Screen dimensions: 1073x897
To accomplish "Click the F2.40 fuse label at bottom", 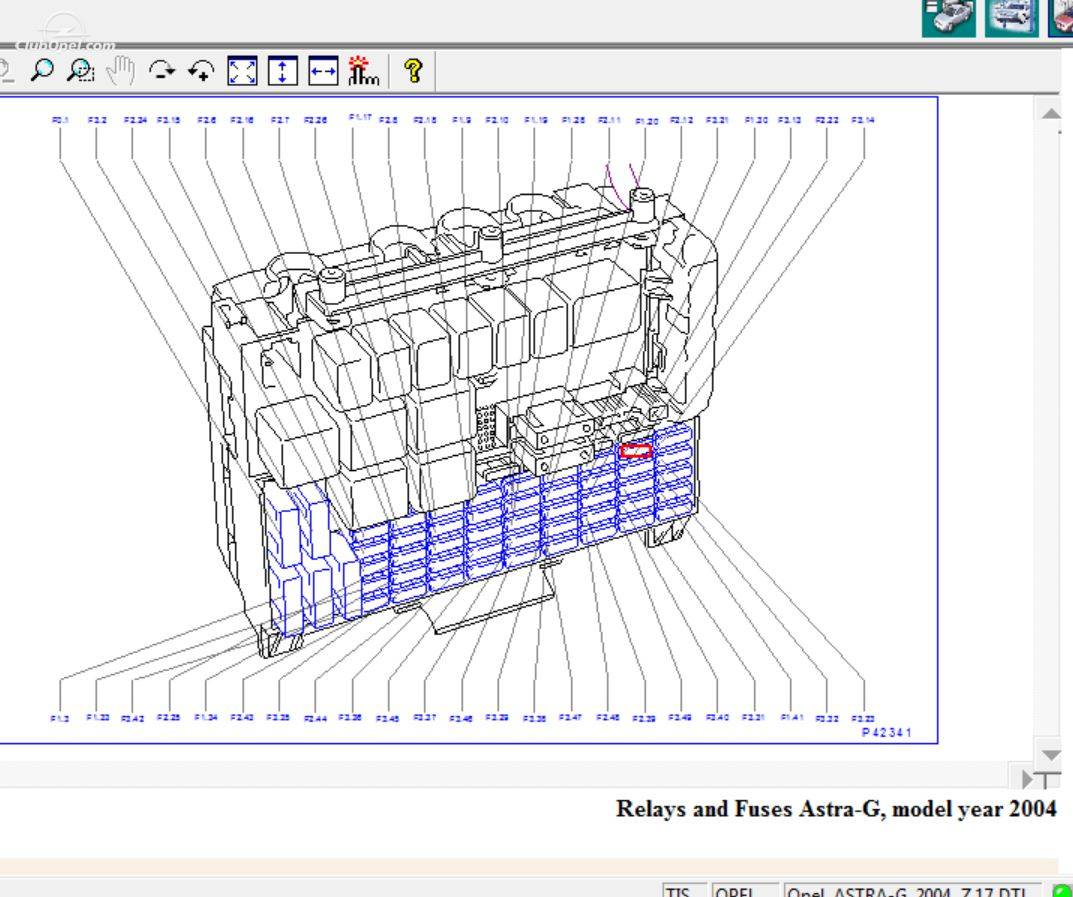I will (717, 717).
